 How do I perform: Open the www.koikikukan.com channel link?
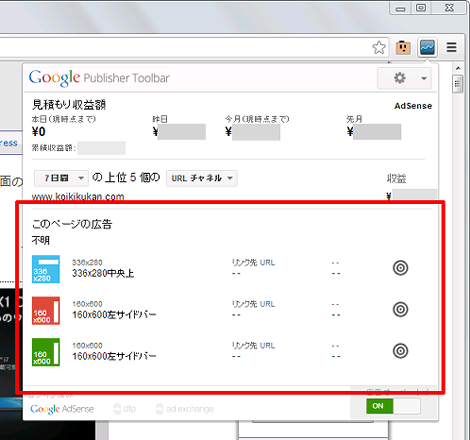(78, 196)
